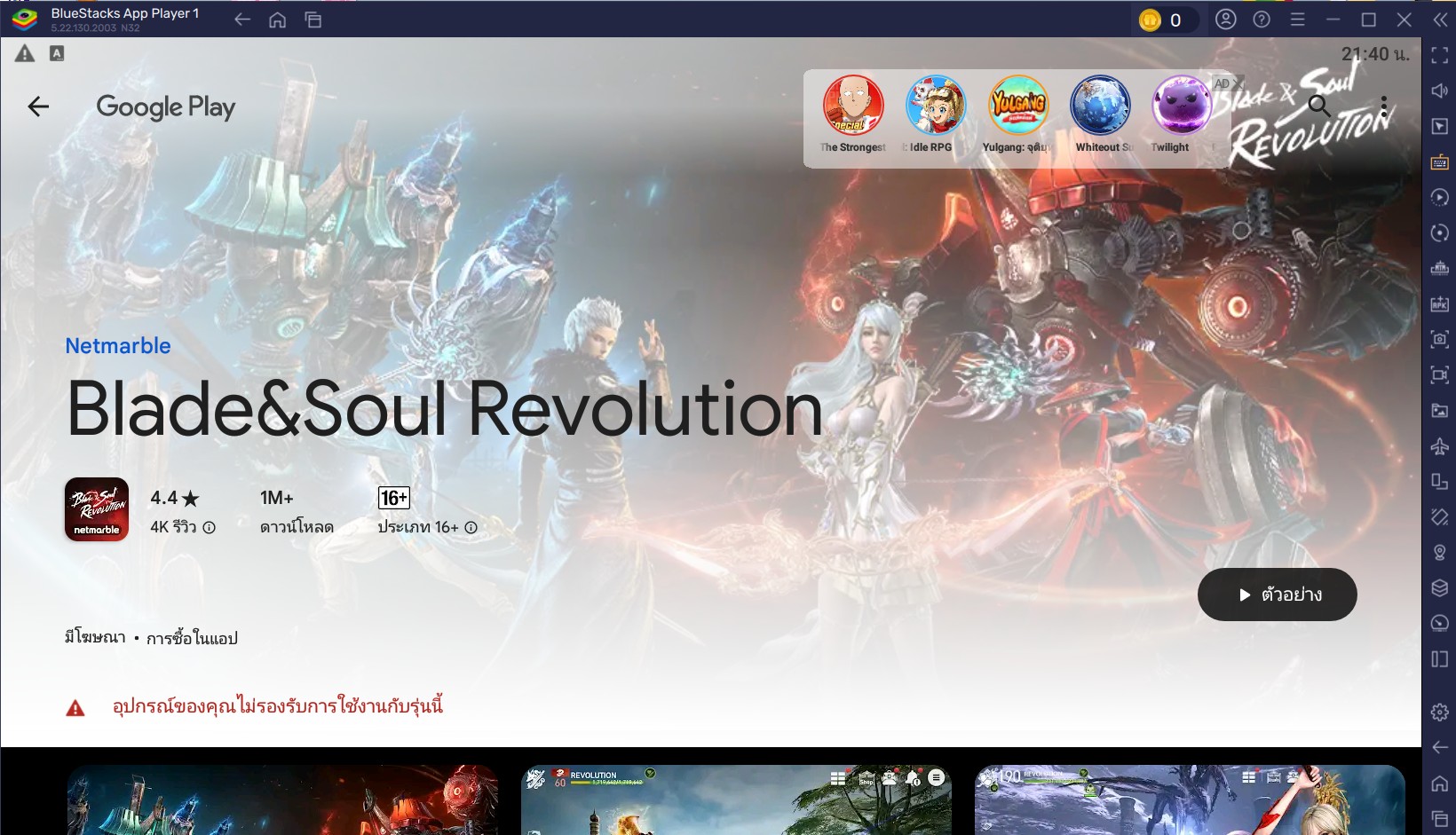Click the sidebar Android back arrow
Viewport: 1456px width, 835px height.
[x=1440, y=747]
